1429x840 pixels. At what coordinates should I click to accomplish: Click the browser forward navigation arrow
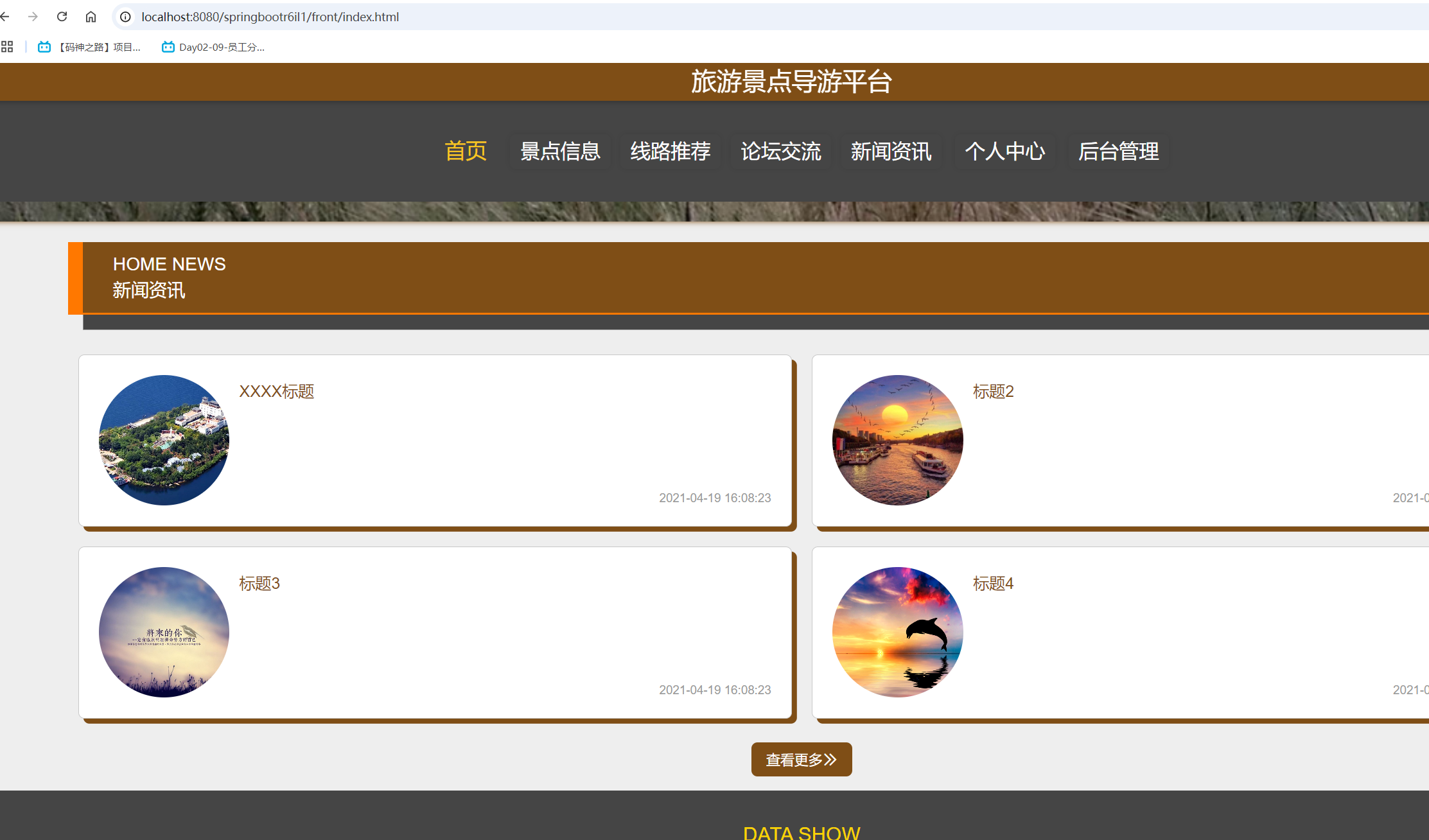(x=33, y=17)
